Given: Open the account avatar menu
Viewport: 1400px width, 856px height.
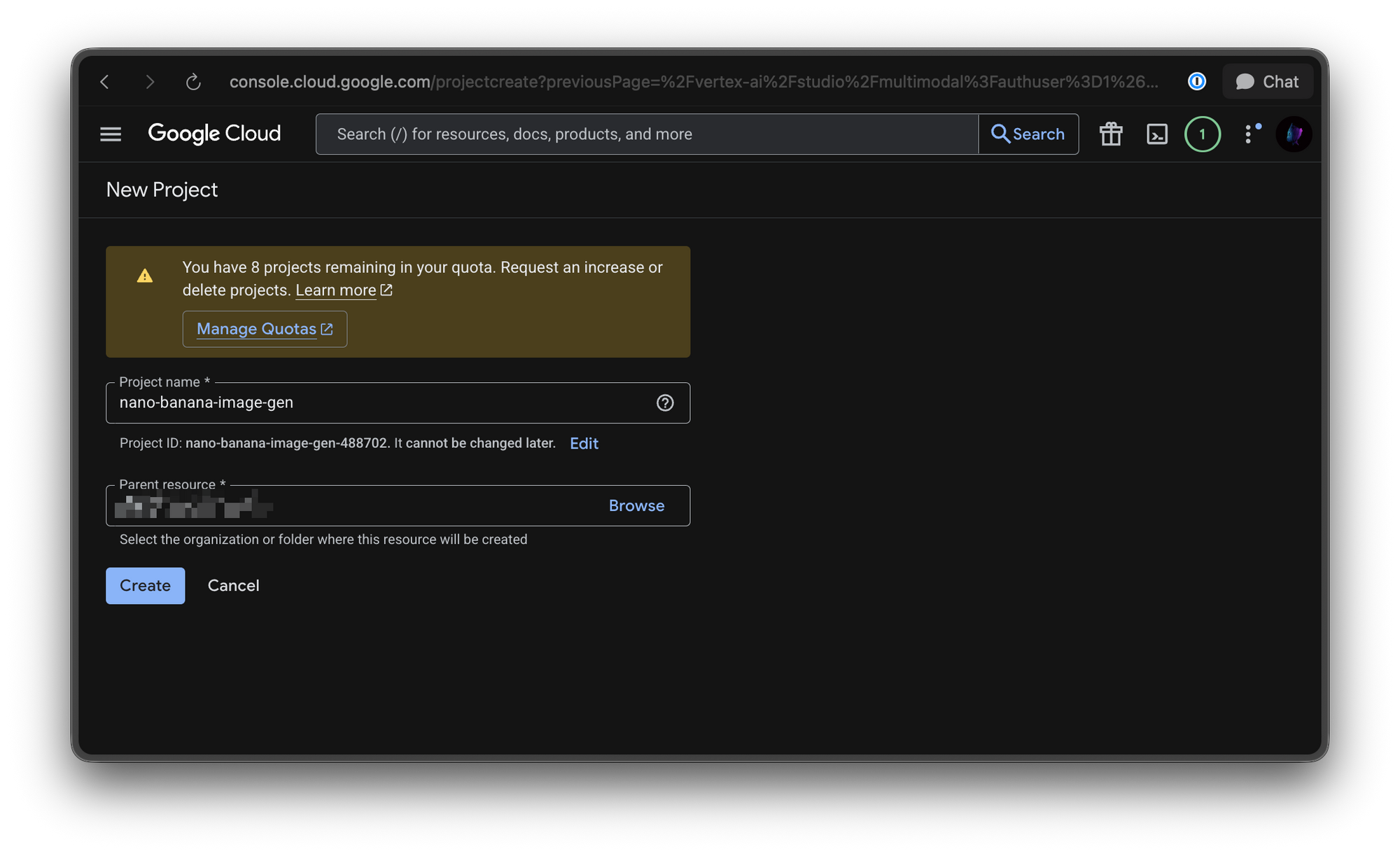Looking at the screenshot, I should click(1294, 134).
